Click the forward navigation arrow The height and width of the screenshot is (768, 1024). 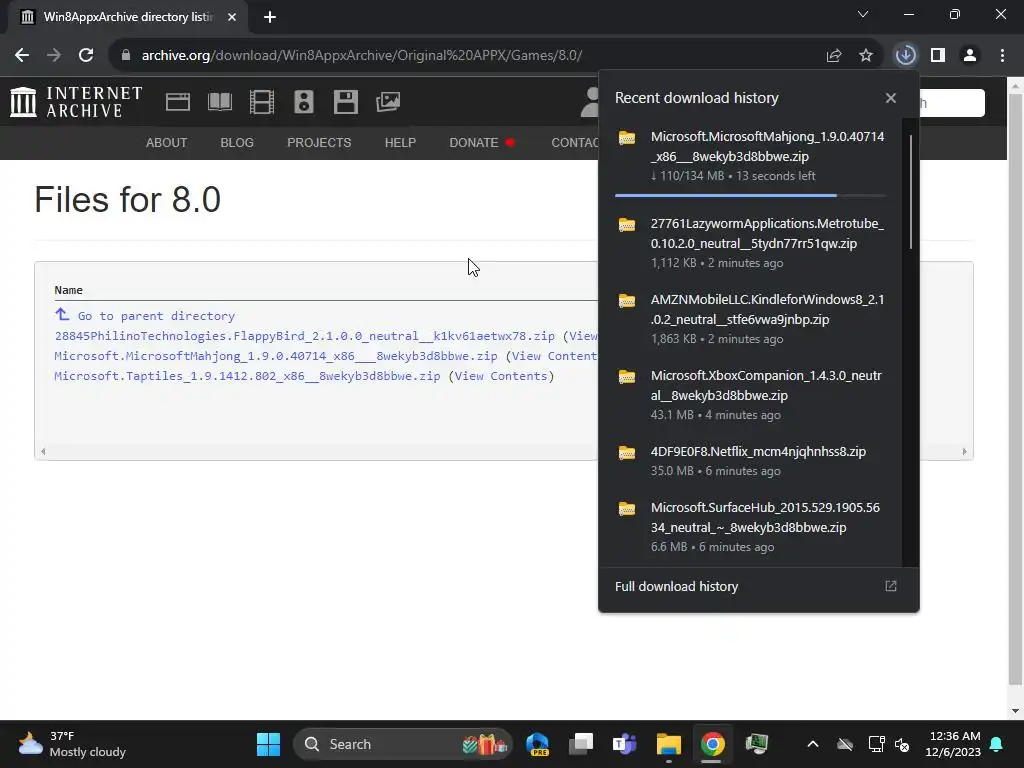pyautogui.click(x=54, y=55)
